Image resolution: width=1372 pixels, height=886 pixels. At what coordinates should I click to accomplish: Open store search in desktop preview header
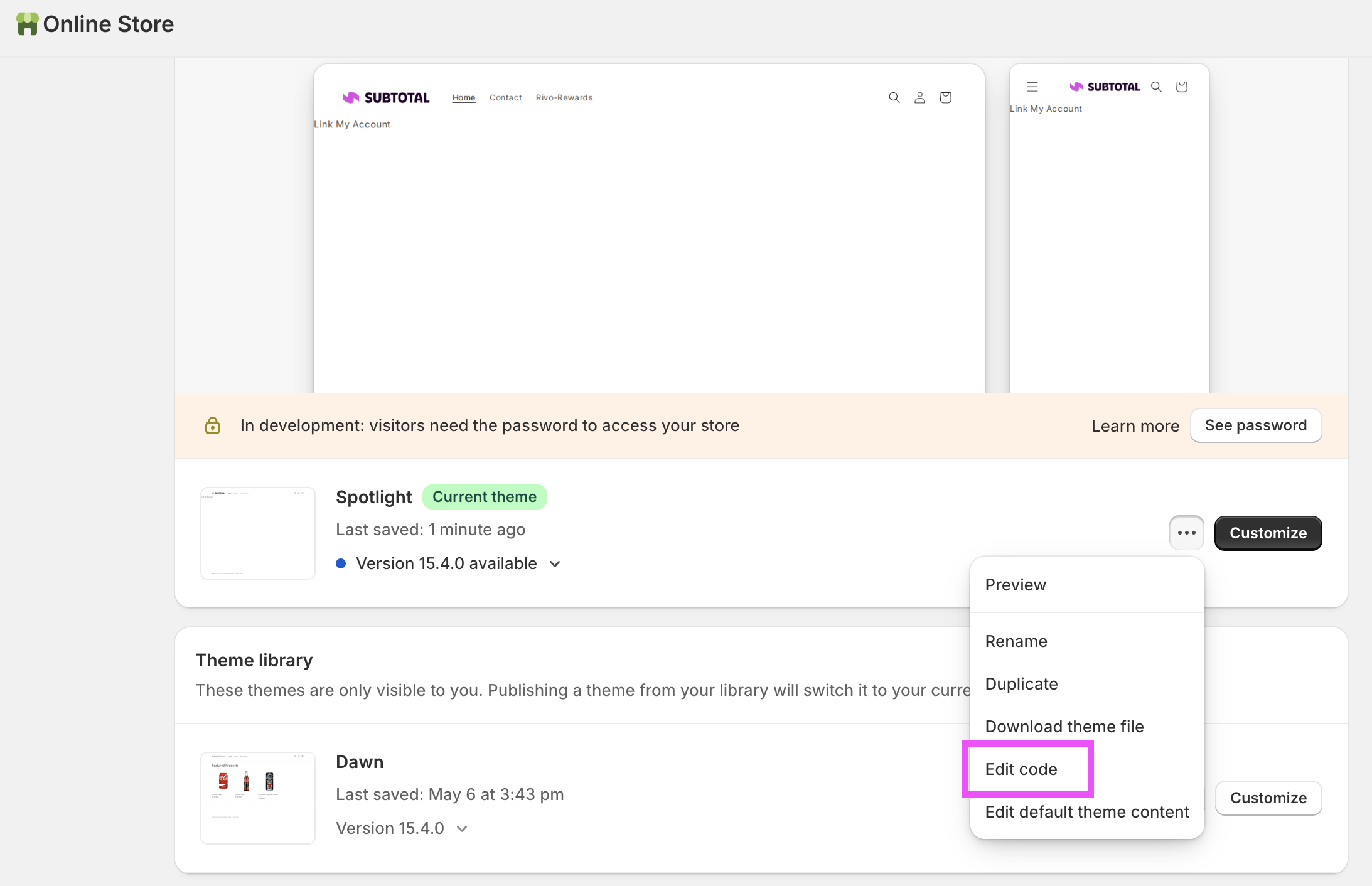pyautogui.click(x=894, y=97)
